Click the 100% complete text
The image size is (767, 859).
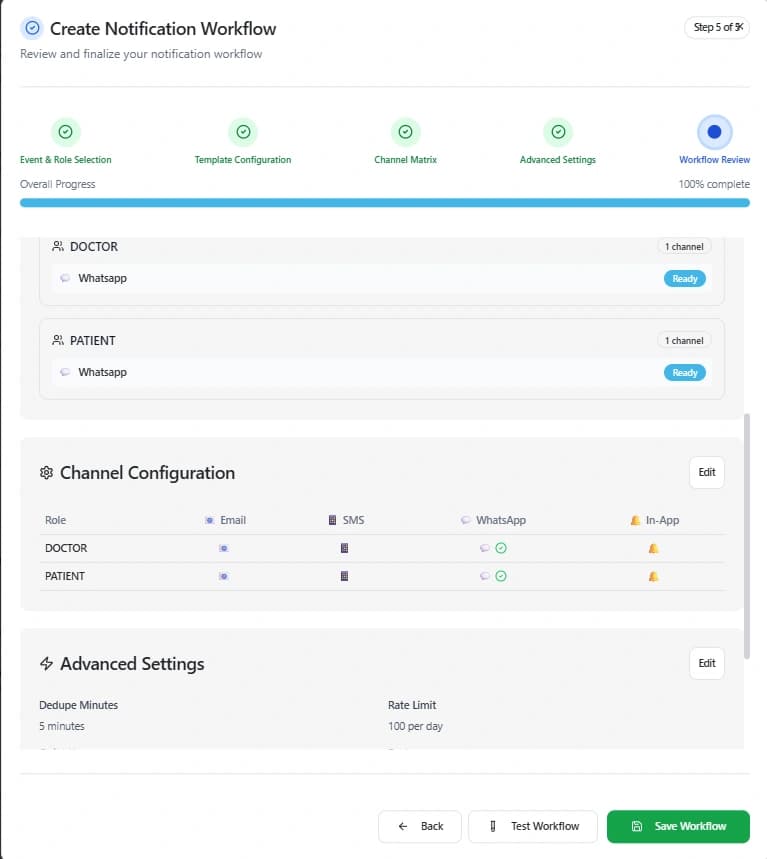pos(714,184)
